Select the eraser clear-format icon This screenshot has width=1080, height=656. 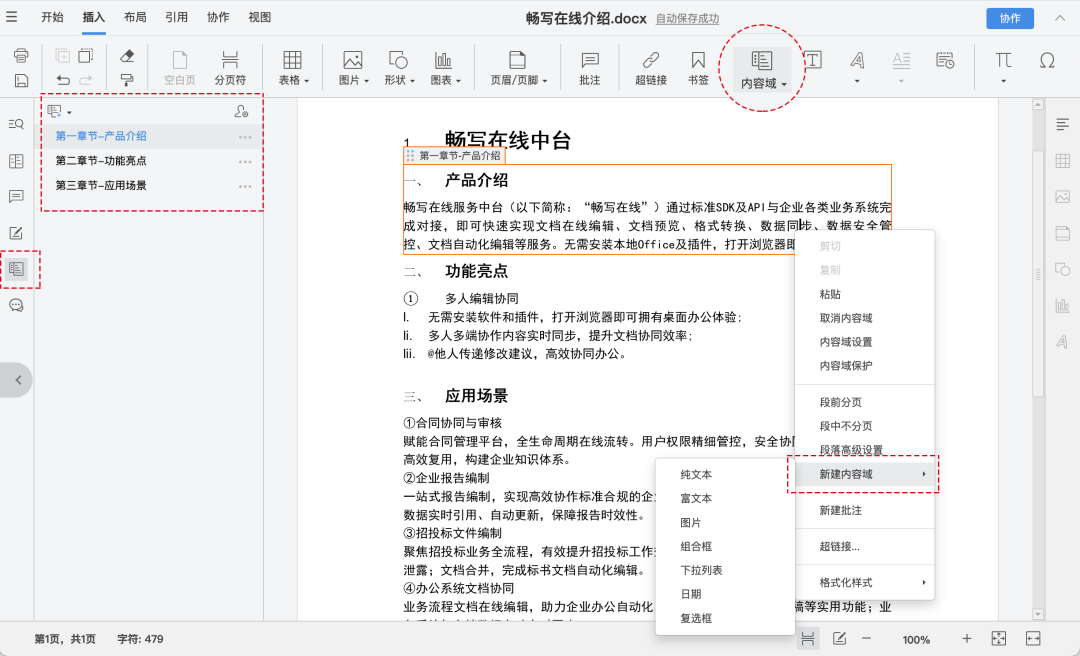127,56
